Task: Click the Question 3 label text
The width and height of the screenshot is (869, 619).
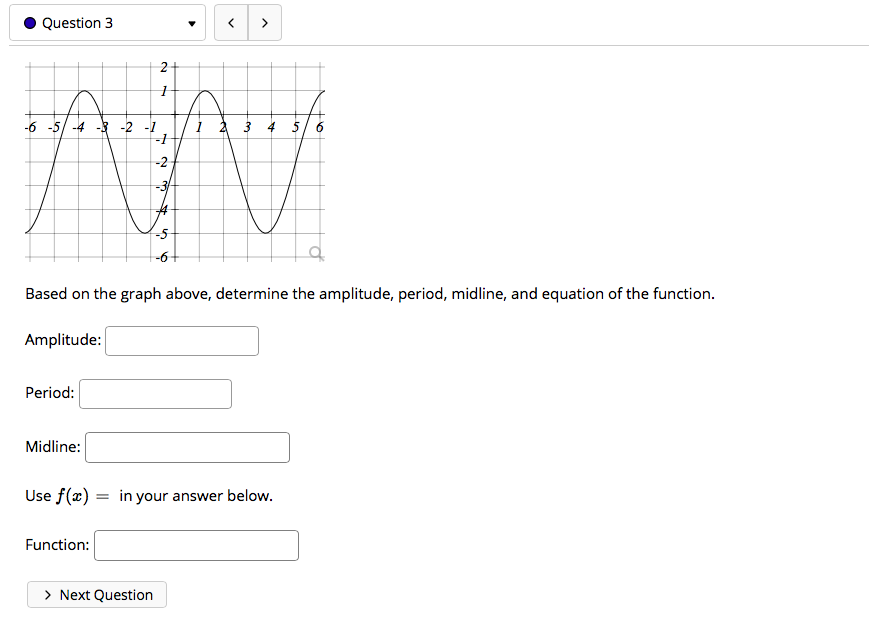Action: click(x=70, y=22)
